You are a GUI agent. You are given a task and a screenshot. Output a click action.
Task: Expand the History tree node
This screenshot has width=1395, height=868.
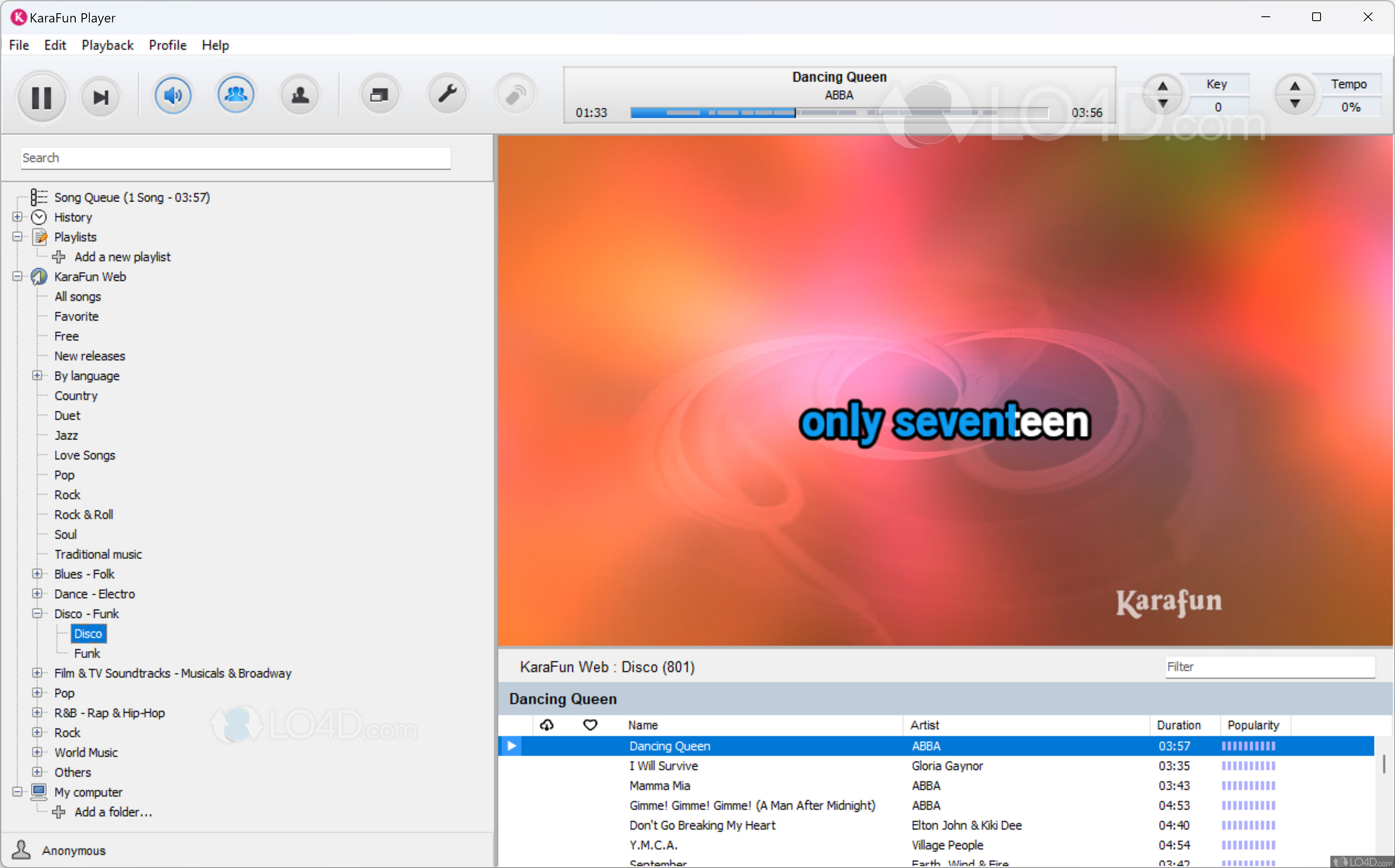[17, 217]
